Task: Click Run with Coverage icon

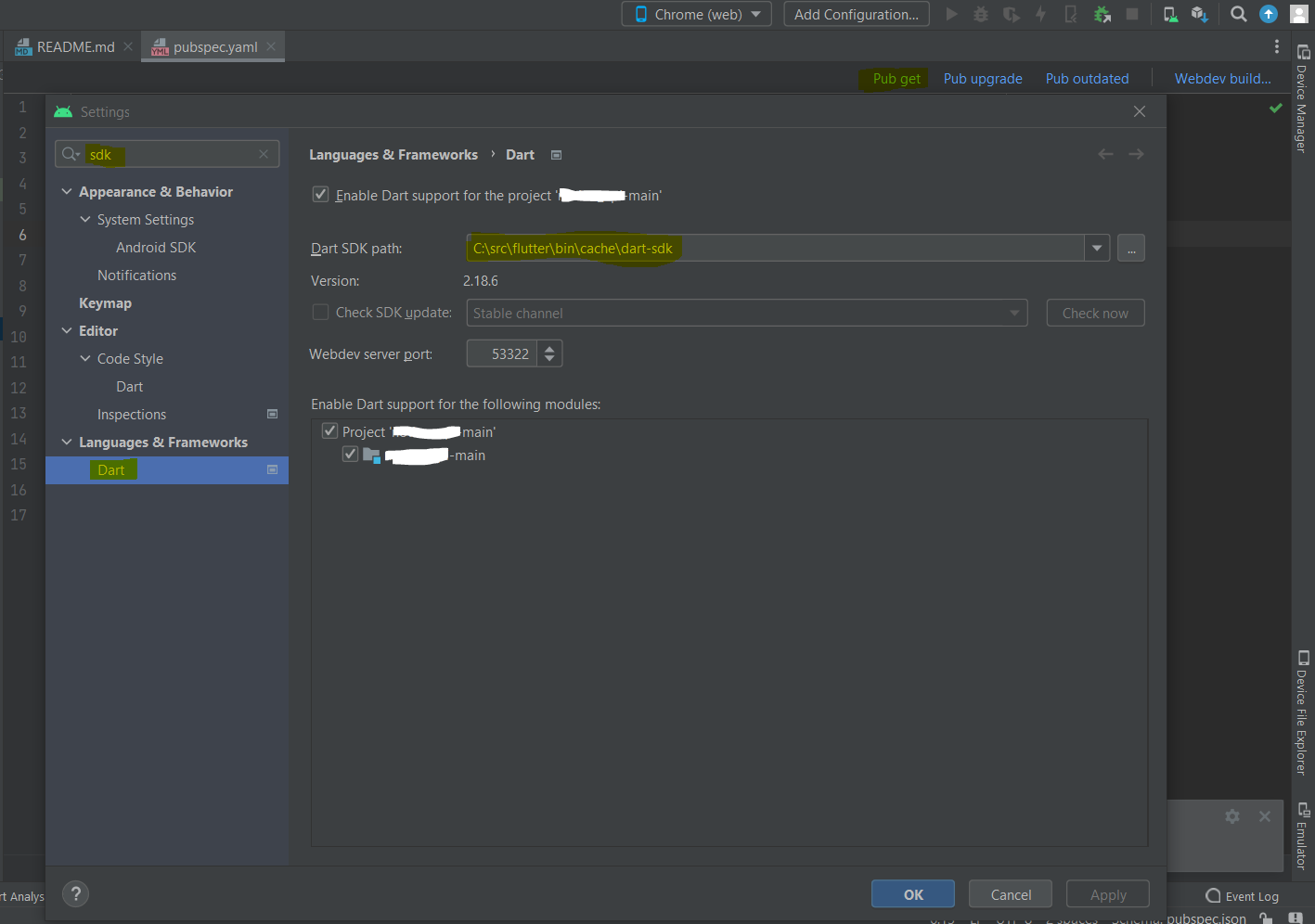Action: 1011,14
